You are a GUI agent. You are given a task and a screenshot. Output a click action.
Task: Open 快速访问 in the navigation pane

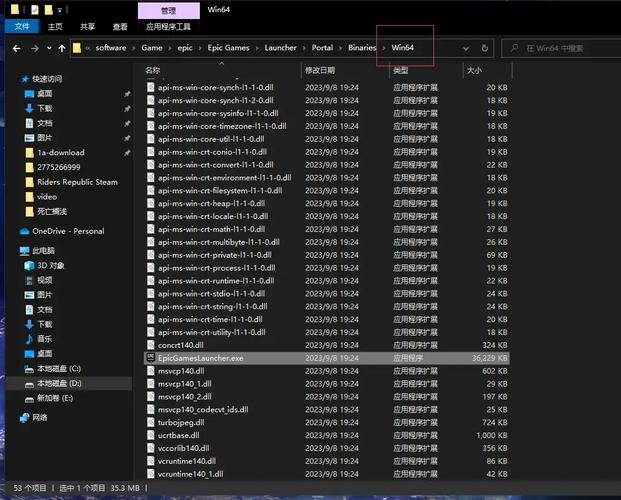pos(47,79)
